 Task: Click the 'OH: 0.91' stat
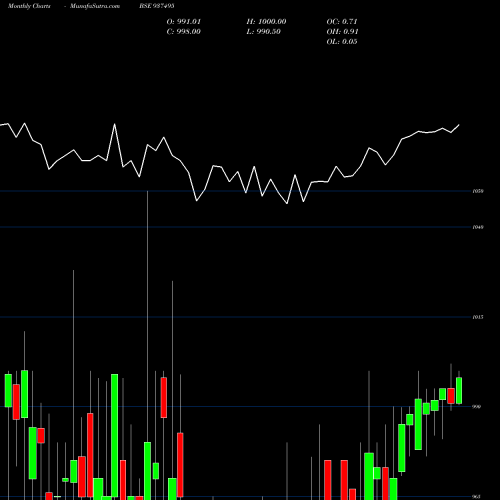click(342, 32)
